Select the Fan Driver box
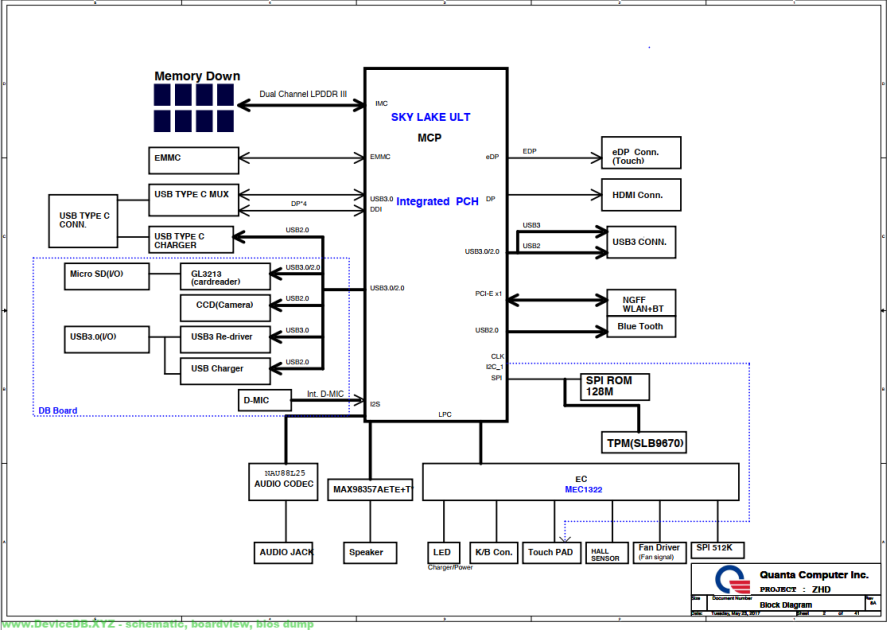894x630 pixels. tap(659, 552)
